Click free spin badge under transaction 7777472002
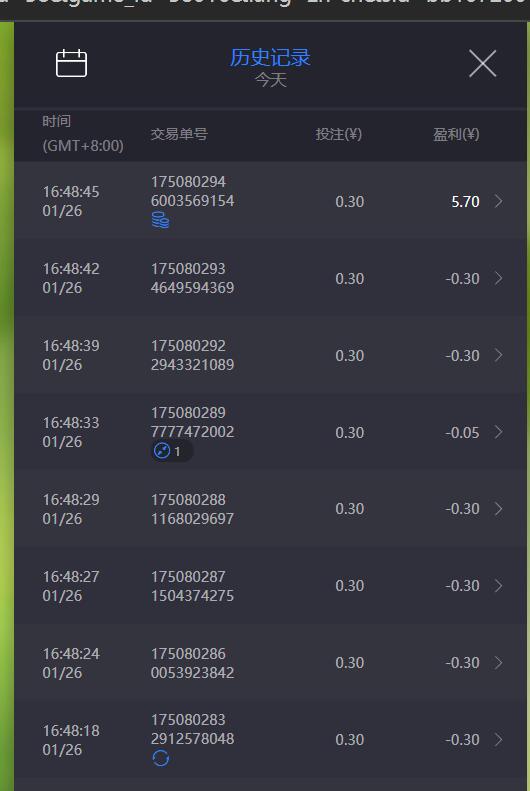Image resolution: width=530 pixels, height=791 pixels. (171, 450)
